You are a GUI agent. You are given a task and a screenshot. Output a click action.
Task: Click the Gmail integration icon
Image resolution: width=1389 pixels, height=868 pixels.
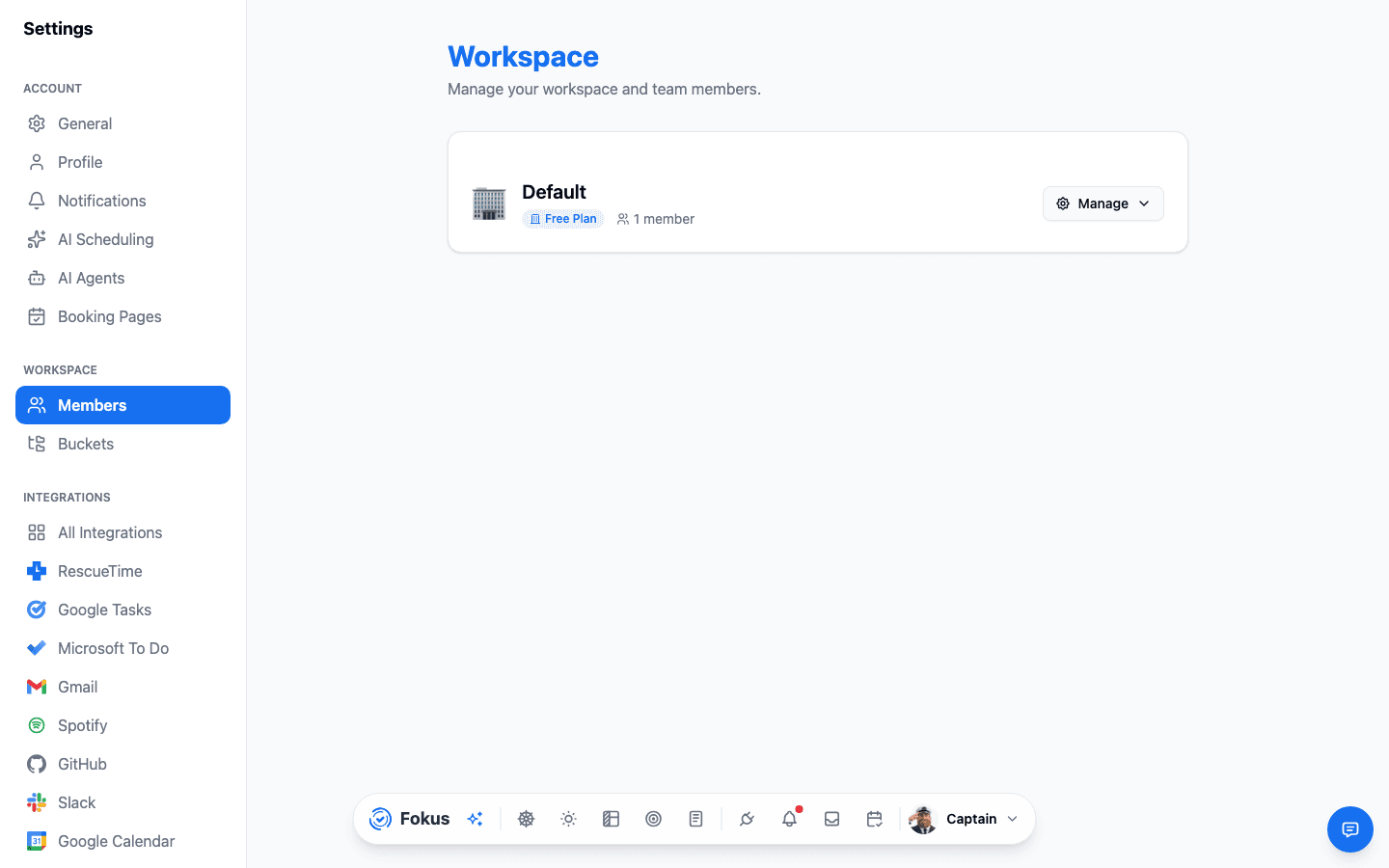37,687
